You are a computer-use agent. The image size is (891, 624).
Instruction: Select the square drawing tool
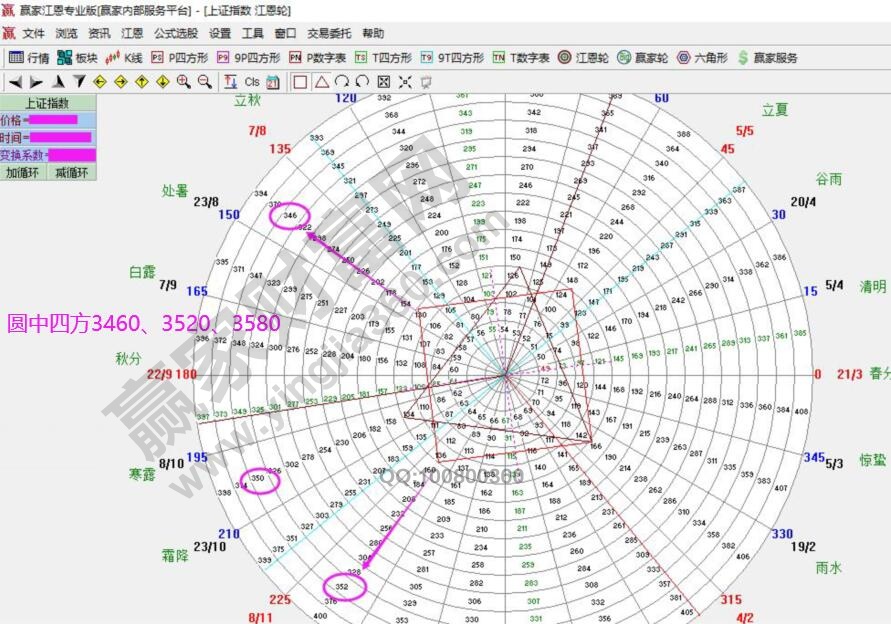tap(300, 82)
